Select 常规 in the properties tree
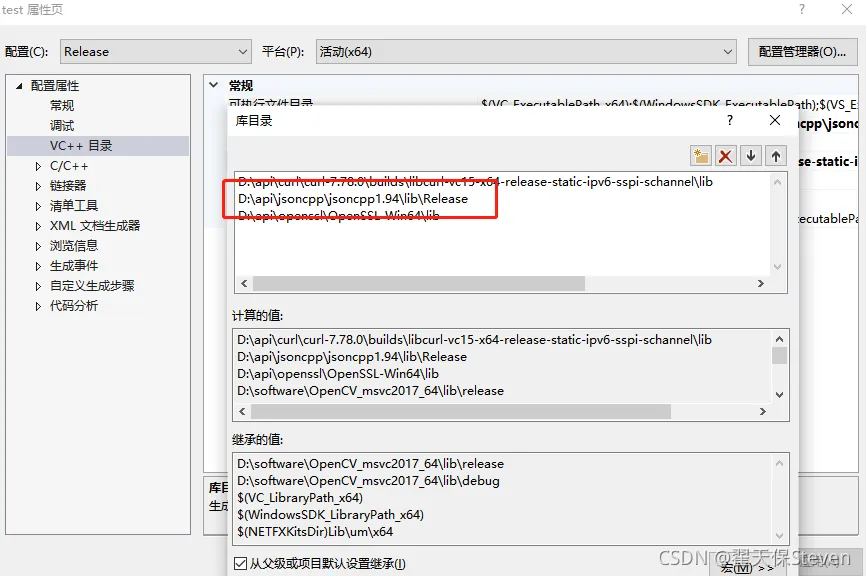The image size is (866, 576). tap(62, 105)
